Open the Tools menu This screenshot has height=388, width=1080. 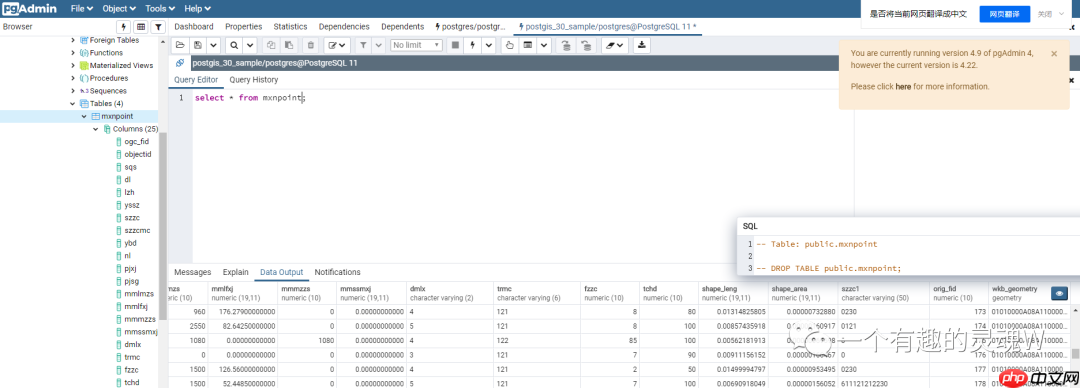160,8
